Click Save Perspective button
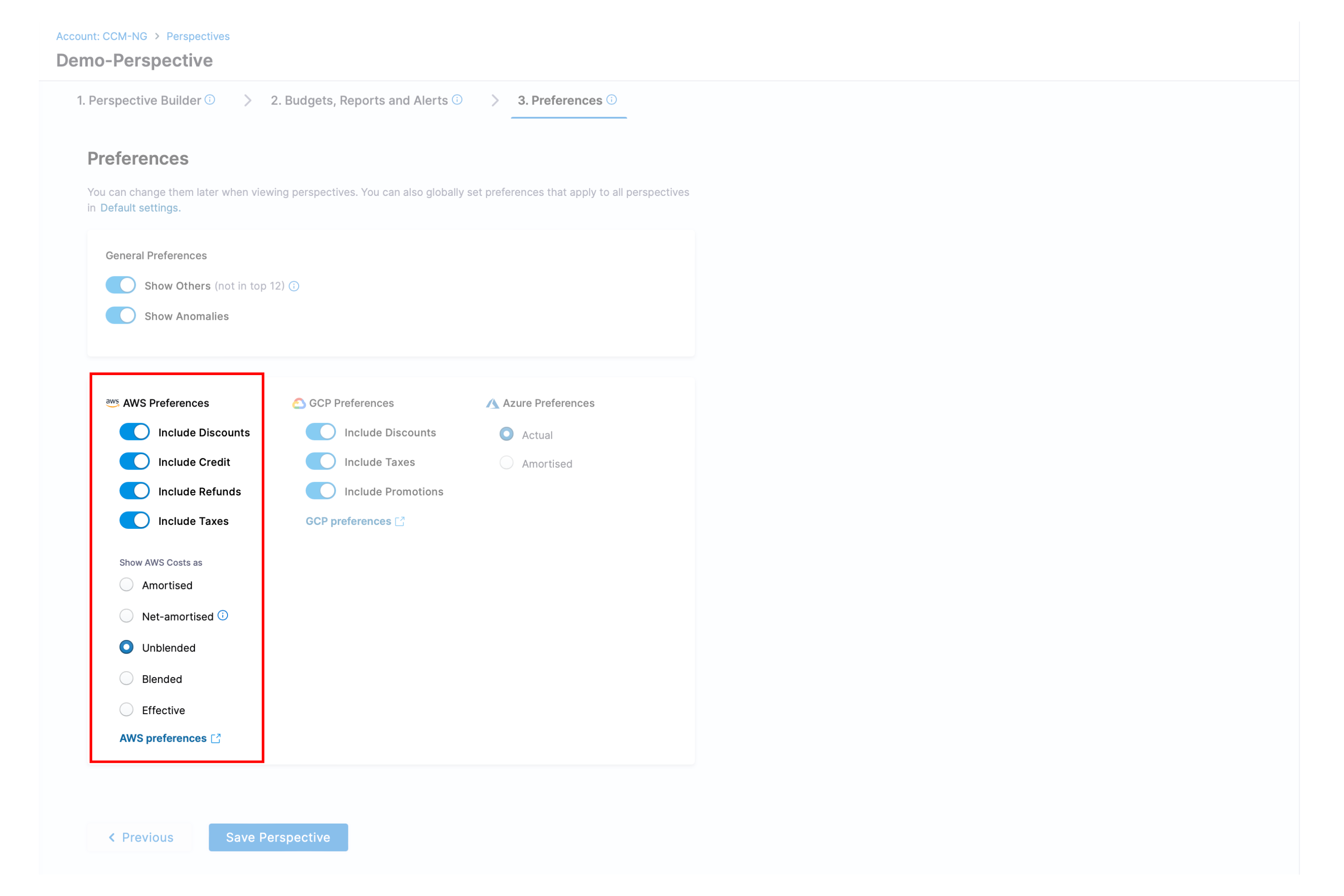 click(278, 837)
